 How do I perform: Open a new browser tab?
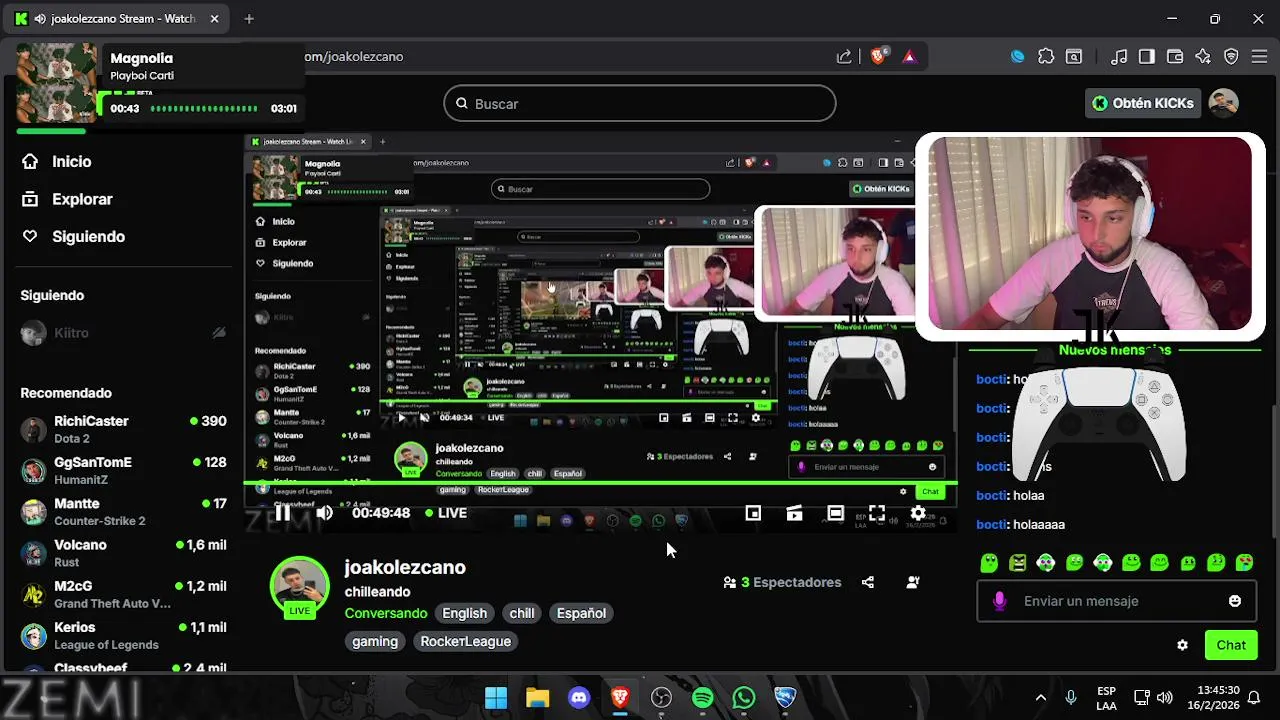(x=249, y=19)
